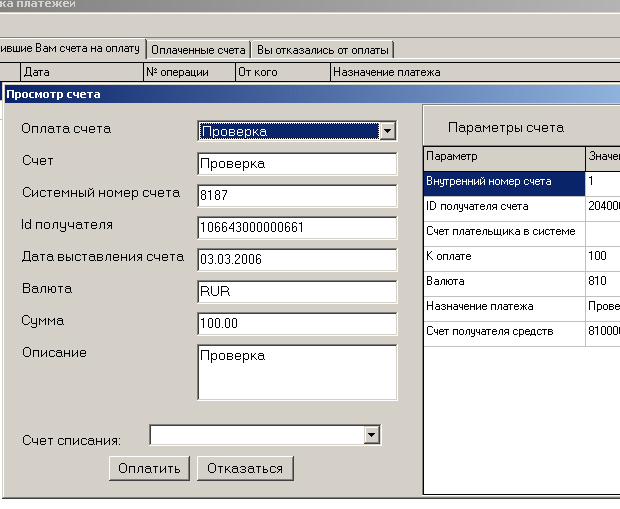Click the Счет input field
This screenshot has height=509, width=620.
[x=297, y=164]
